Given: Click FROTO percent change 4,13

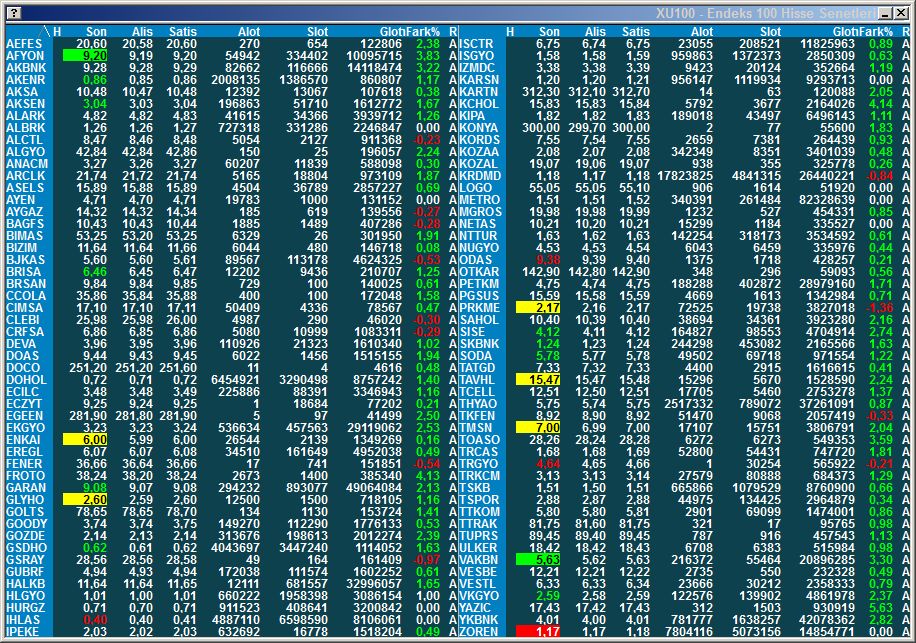Looking at the screenshot, I should coord(428,476).
